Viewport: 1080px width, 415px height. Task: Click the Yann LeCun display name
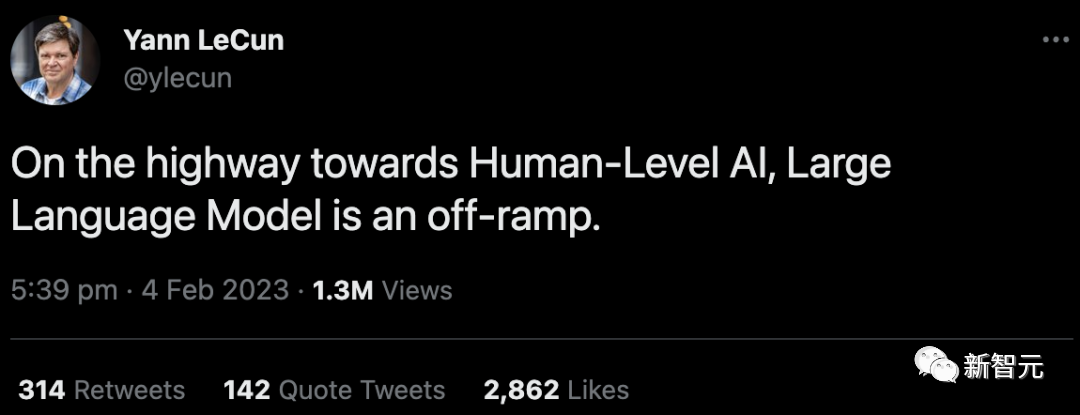click(x=204, y=41)
